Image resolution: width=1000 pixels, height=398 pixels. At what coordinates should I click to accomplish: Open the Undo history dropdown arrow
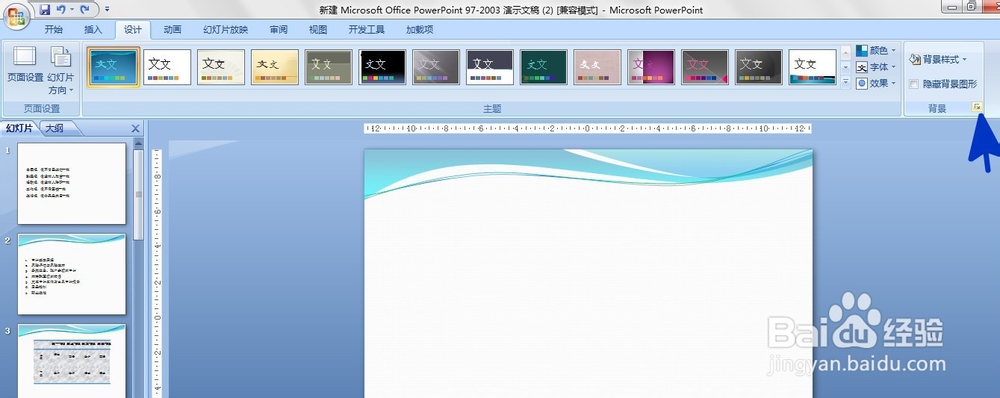coord(72,10)
